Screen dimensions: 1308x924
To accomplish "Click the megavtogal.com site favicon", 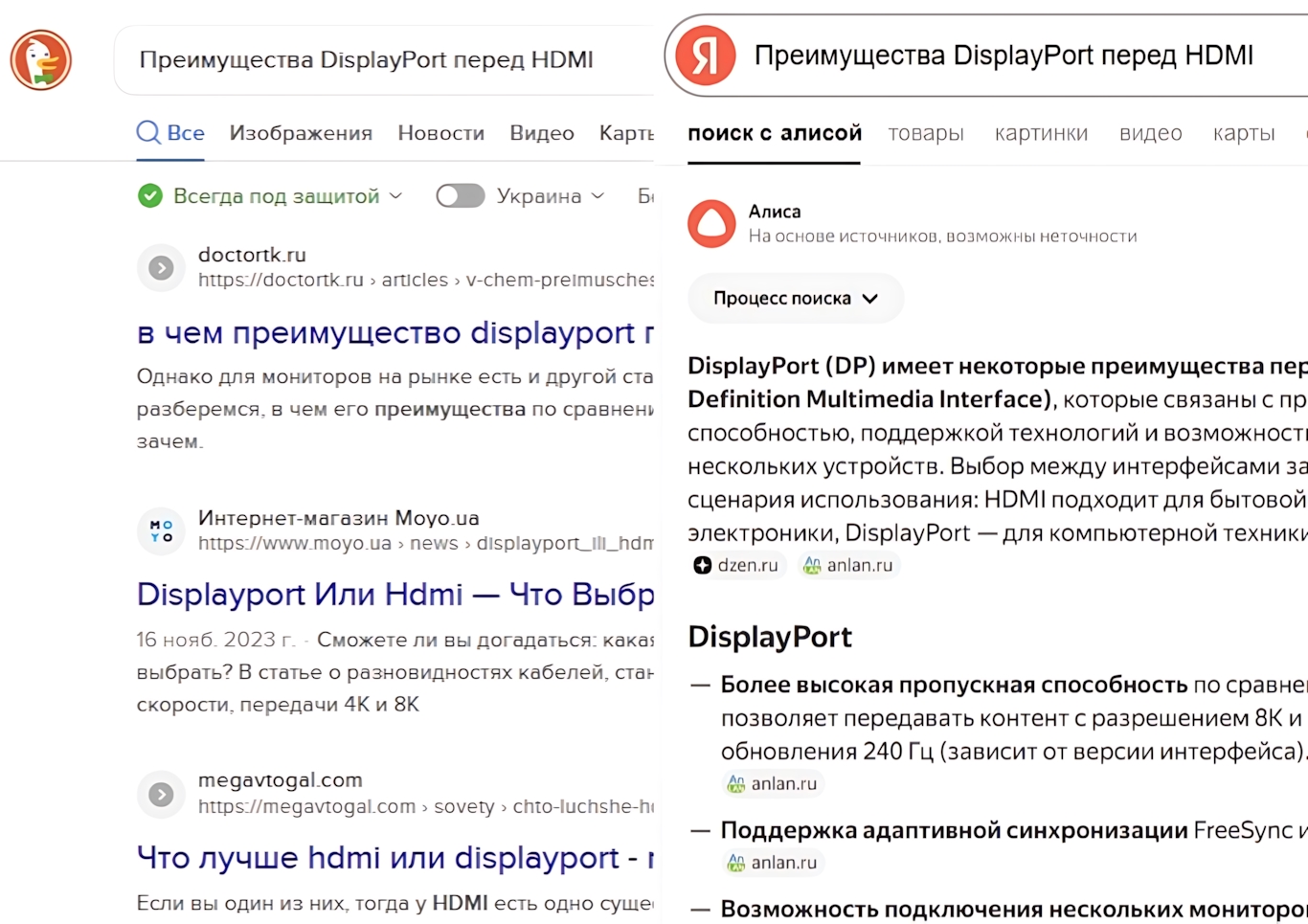I will 161,795.
